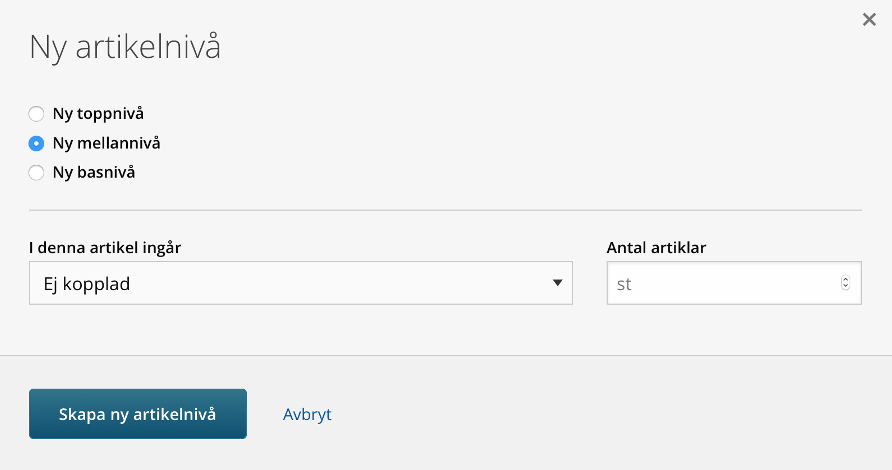Click the blue selected radio dot indicator

pos(36,143)
